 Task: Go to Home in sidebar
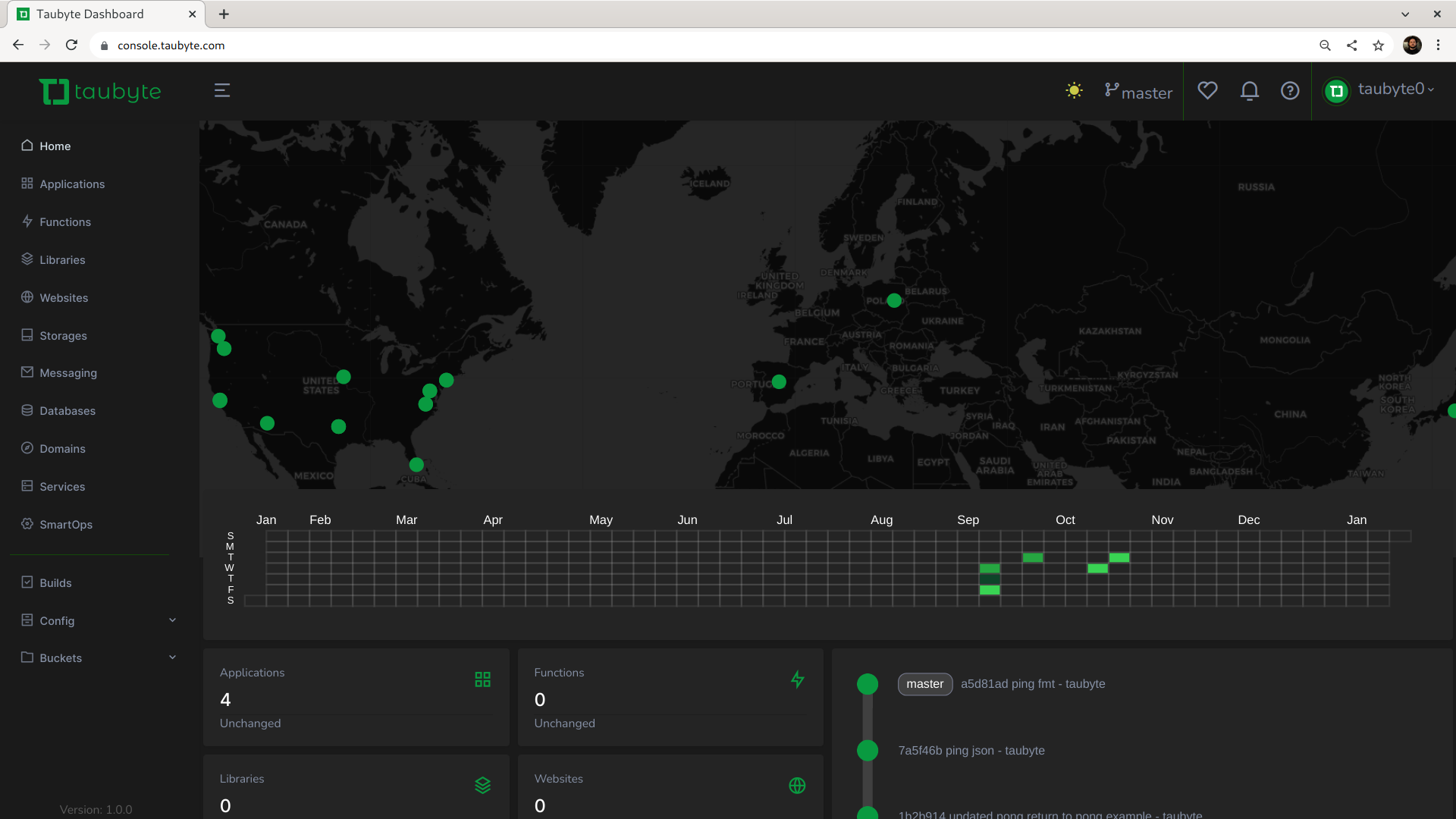click(55, 146)
